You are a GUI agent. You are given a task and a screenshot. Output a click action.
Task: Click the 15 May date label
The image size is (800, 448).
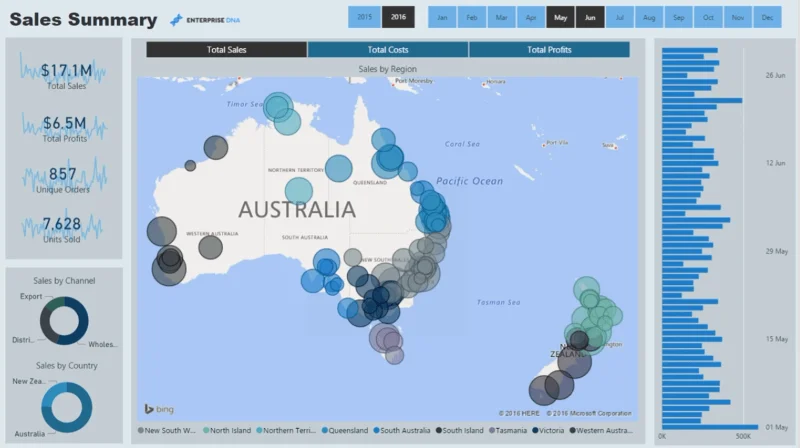click(x=777, y=339)
